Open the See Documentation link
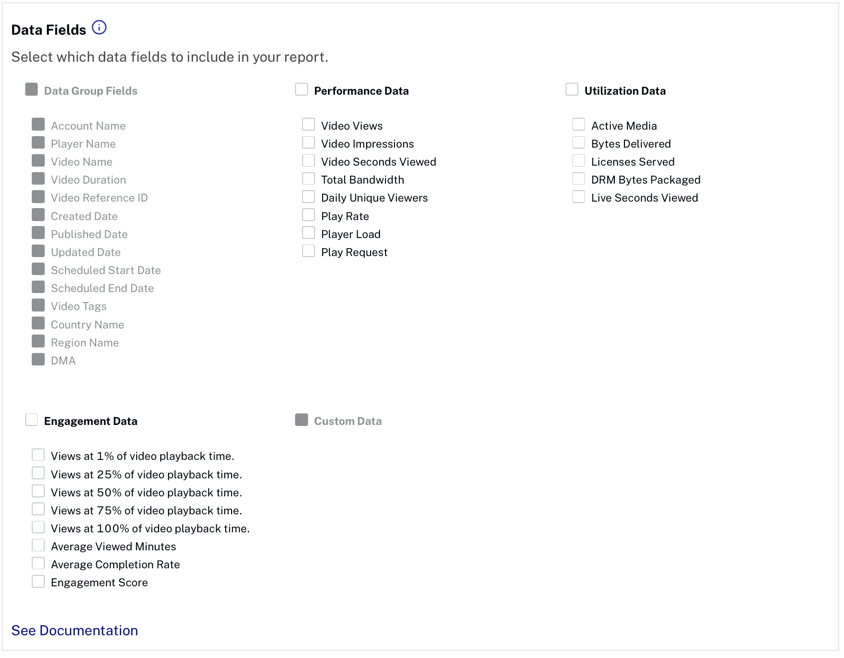 tap(74, 630)
